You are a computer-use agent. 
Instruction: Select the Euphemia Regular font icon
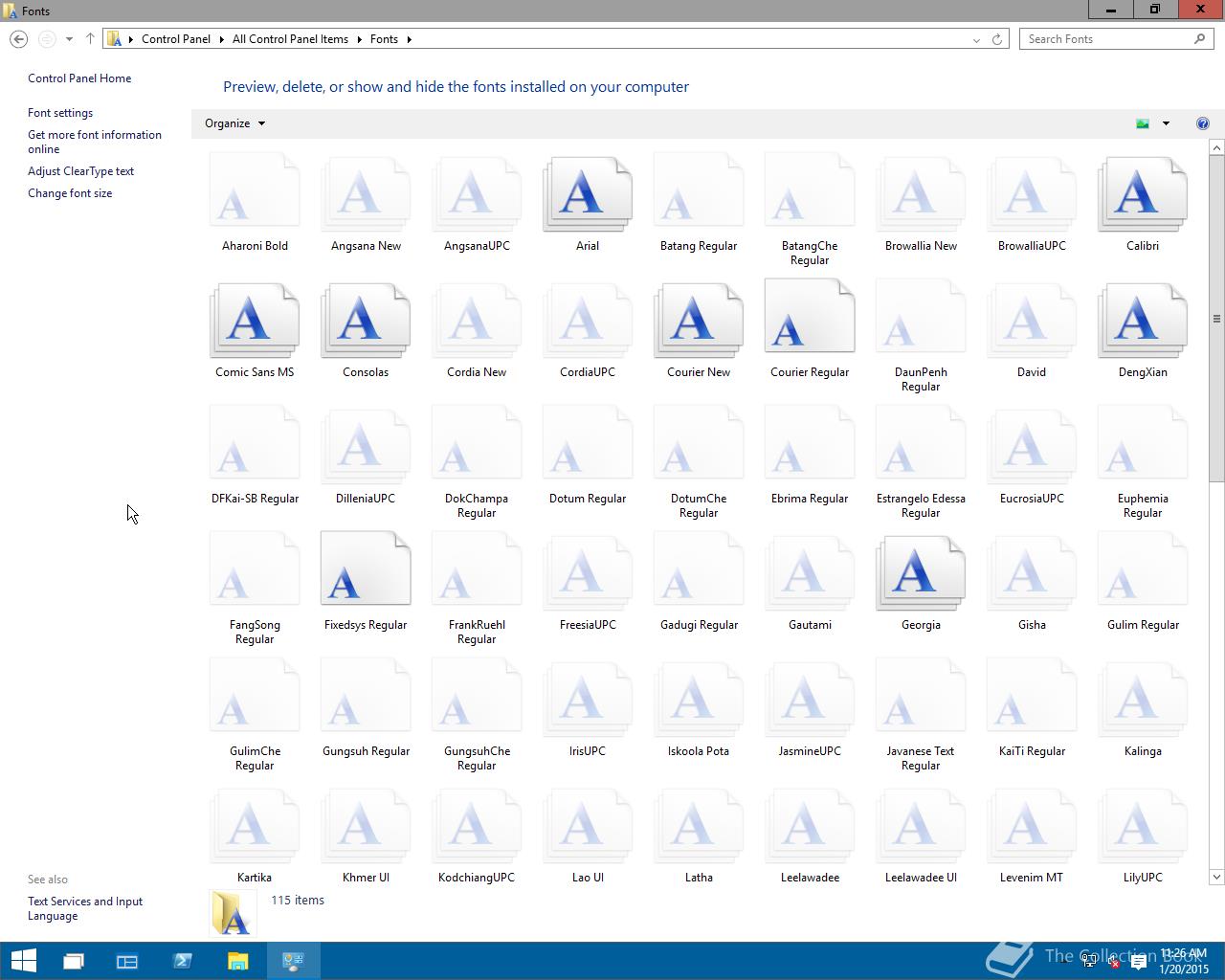[x=1143, y=442]
